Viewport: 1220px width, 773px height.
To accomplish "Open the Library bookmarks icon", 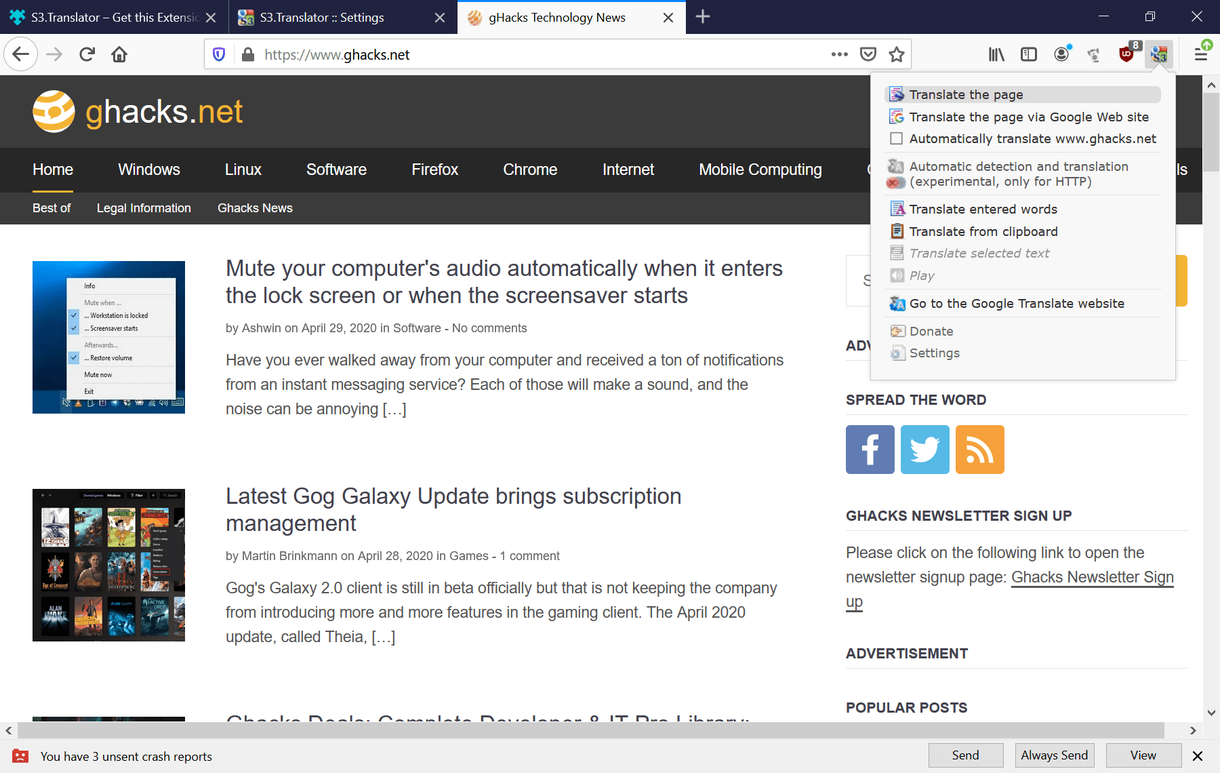I will pyautogui.click(x=996, y=55).
